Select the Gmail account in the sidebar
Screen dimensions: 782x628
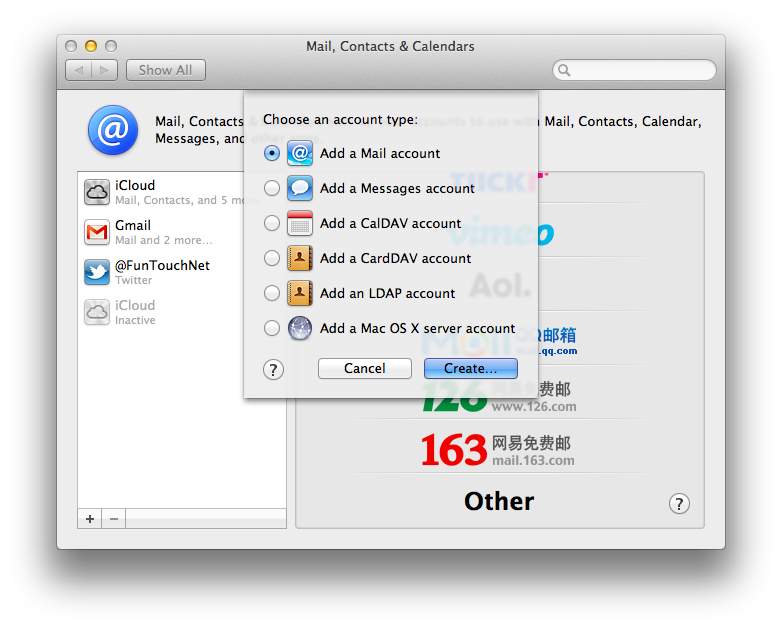pyautogui.click(x=182, y=232)
